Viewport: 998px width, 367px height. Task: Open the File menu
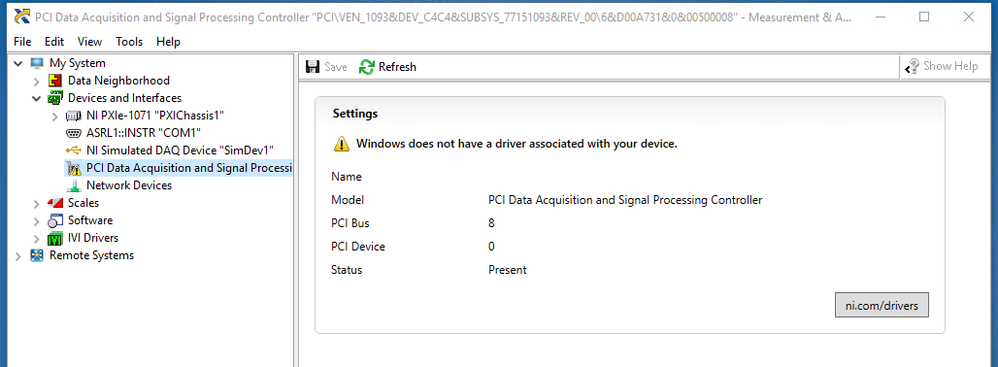coord(22,42)
